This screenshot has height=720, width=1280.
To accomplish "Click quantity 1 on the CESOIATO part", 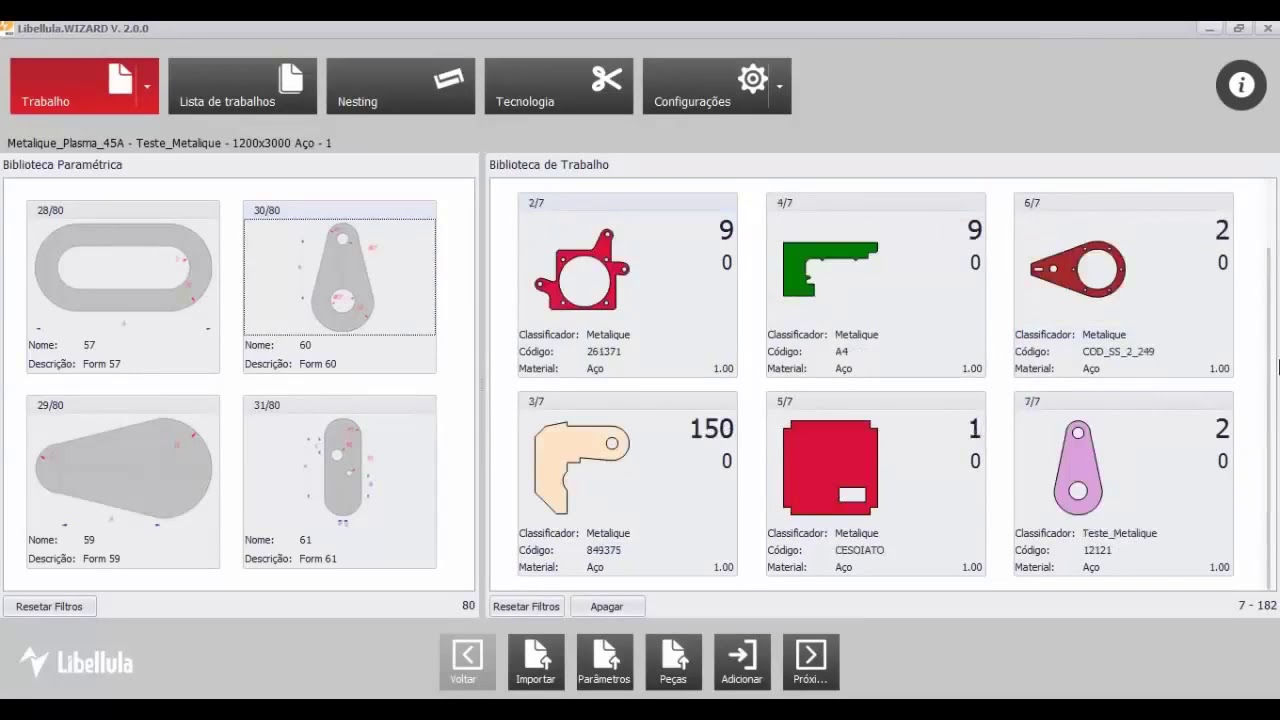I will coord(975,429).
